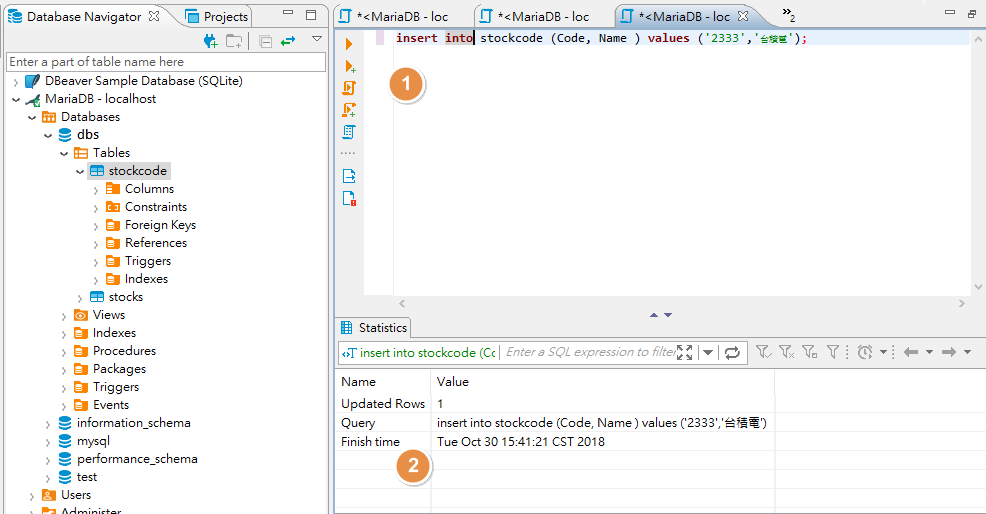Collapse the dbs database node
The image size is (986, 514).
48,135
